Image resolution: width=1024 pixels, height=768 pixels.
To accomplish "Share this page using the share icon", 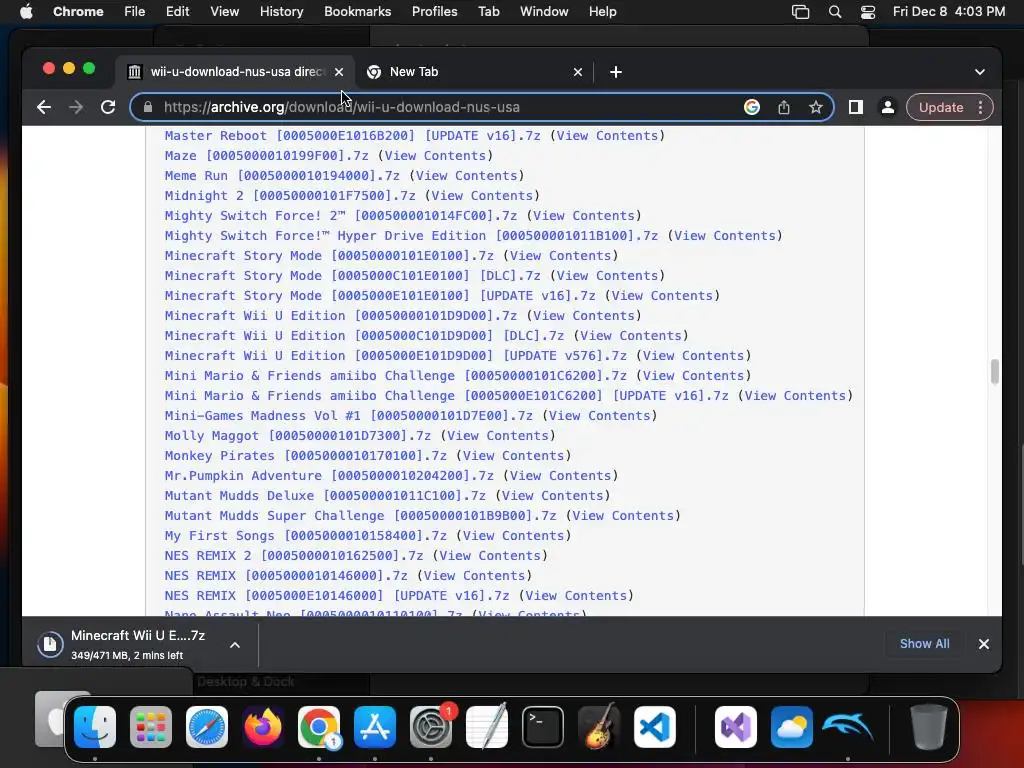I will (x=784, y=107).
